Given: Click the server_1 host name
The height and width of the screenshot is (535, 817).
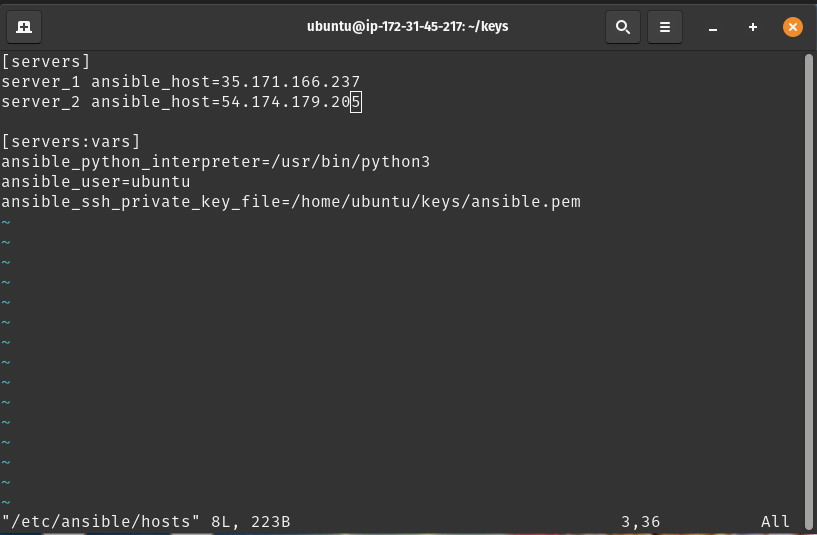Looking at the screenshot, I should point(41,82).
